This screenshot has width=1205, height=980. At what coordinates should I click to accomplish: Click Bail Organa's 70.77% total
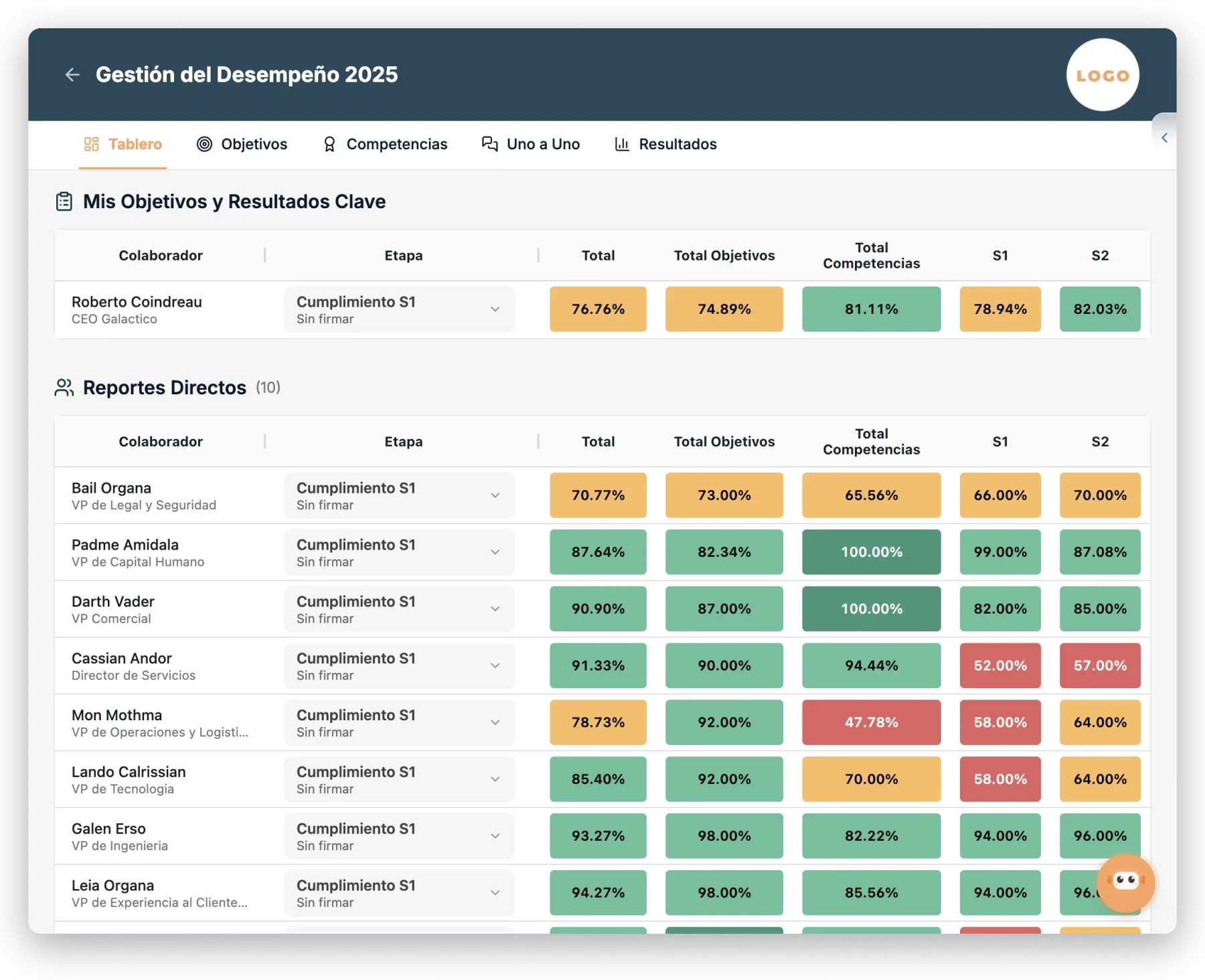pos(598,495)
